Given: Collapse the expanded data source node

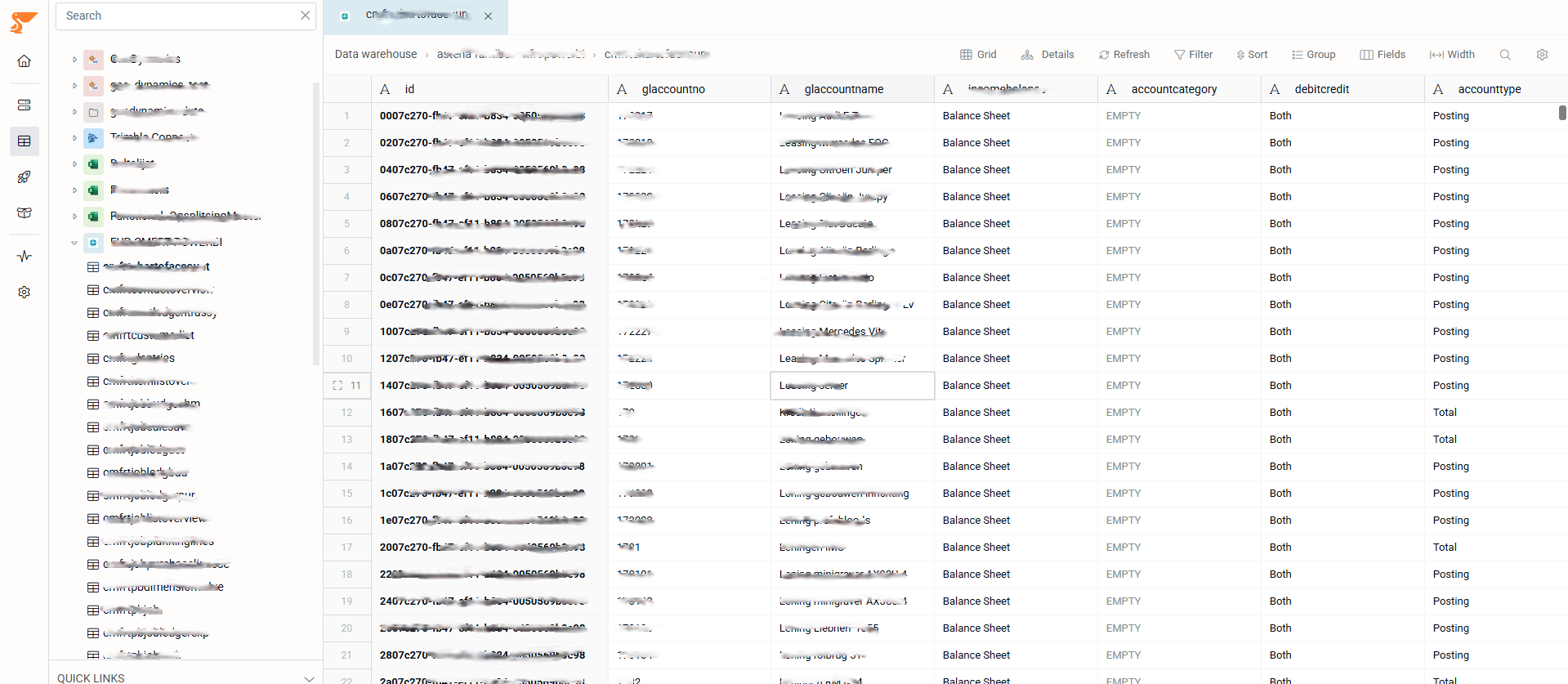Looking at the screenshot, I should click(x=74, y=243).
